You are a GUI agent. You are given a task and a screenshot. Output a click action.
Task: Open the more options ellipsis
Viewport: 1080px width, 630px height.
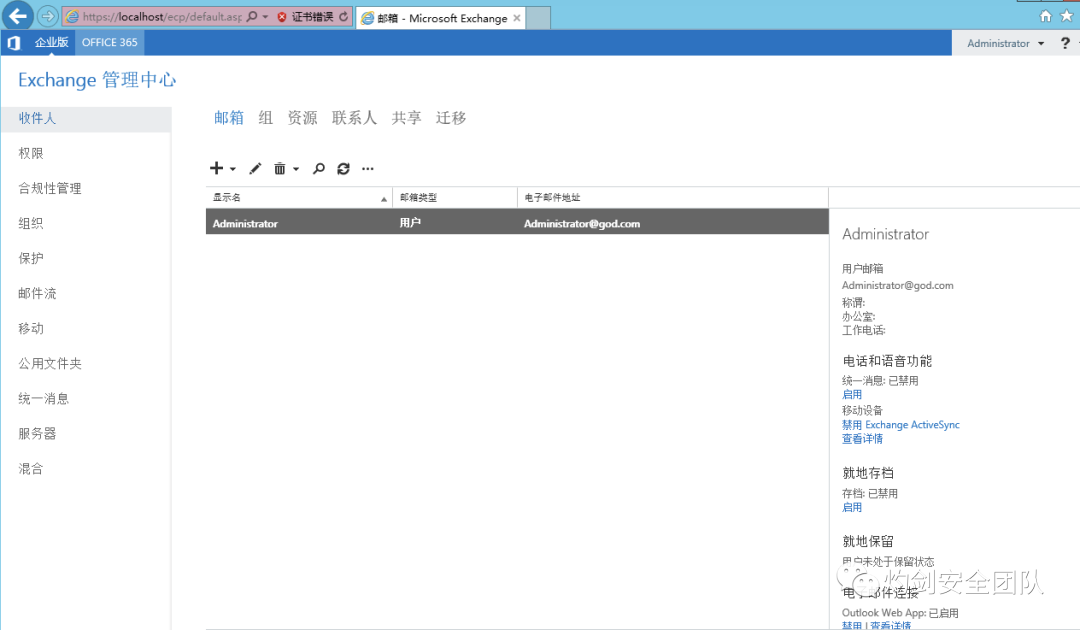tap(368, 168)
